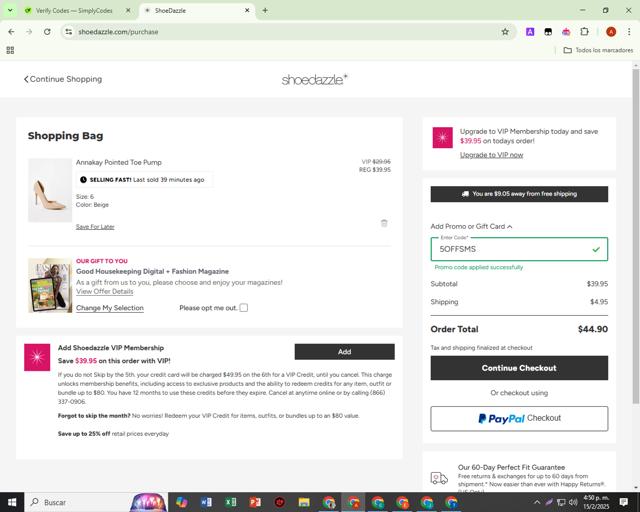Add Shoedazzle VIP Membership with Add button
The width and height of the screenshot is (640, 512).
[x=344, y=352]
